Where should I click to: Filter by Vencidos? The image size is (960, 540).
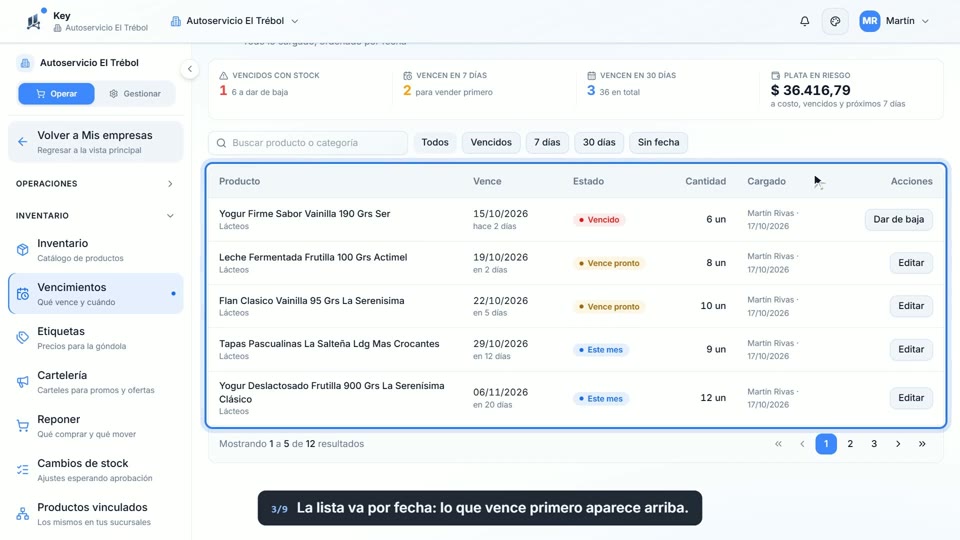(491, 143)
